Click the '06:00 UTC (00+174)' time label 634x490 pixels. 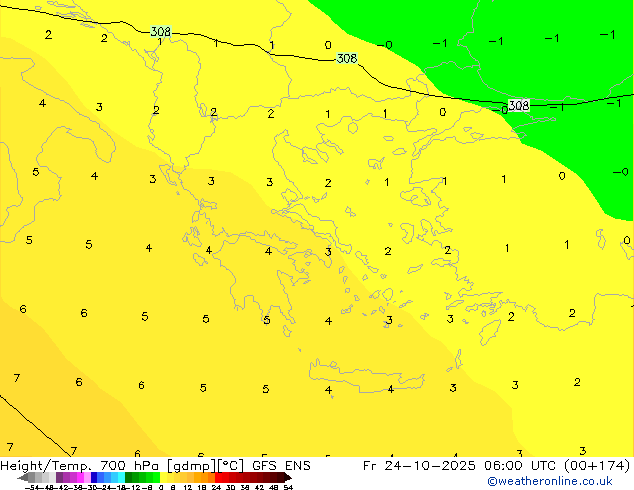[x=557, y=466]
